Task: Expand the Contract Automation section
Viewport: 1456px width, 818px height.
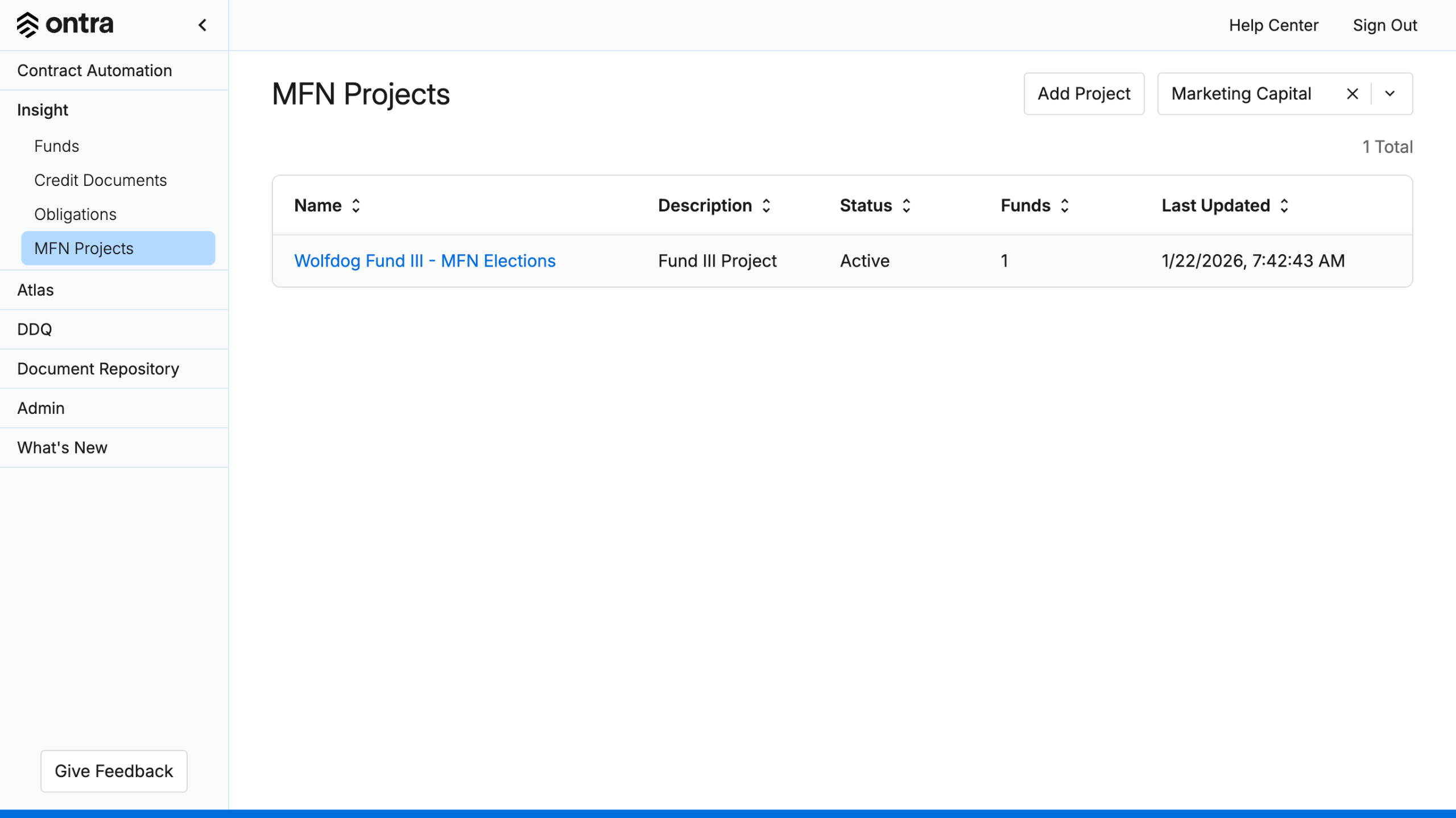Action: pyautogui.click(x=94, y=70)
